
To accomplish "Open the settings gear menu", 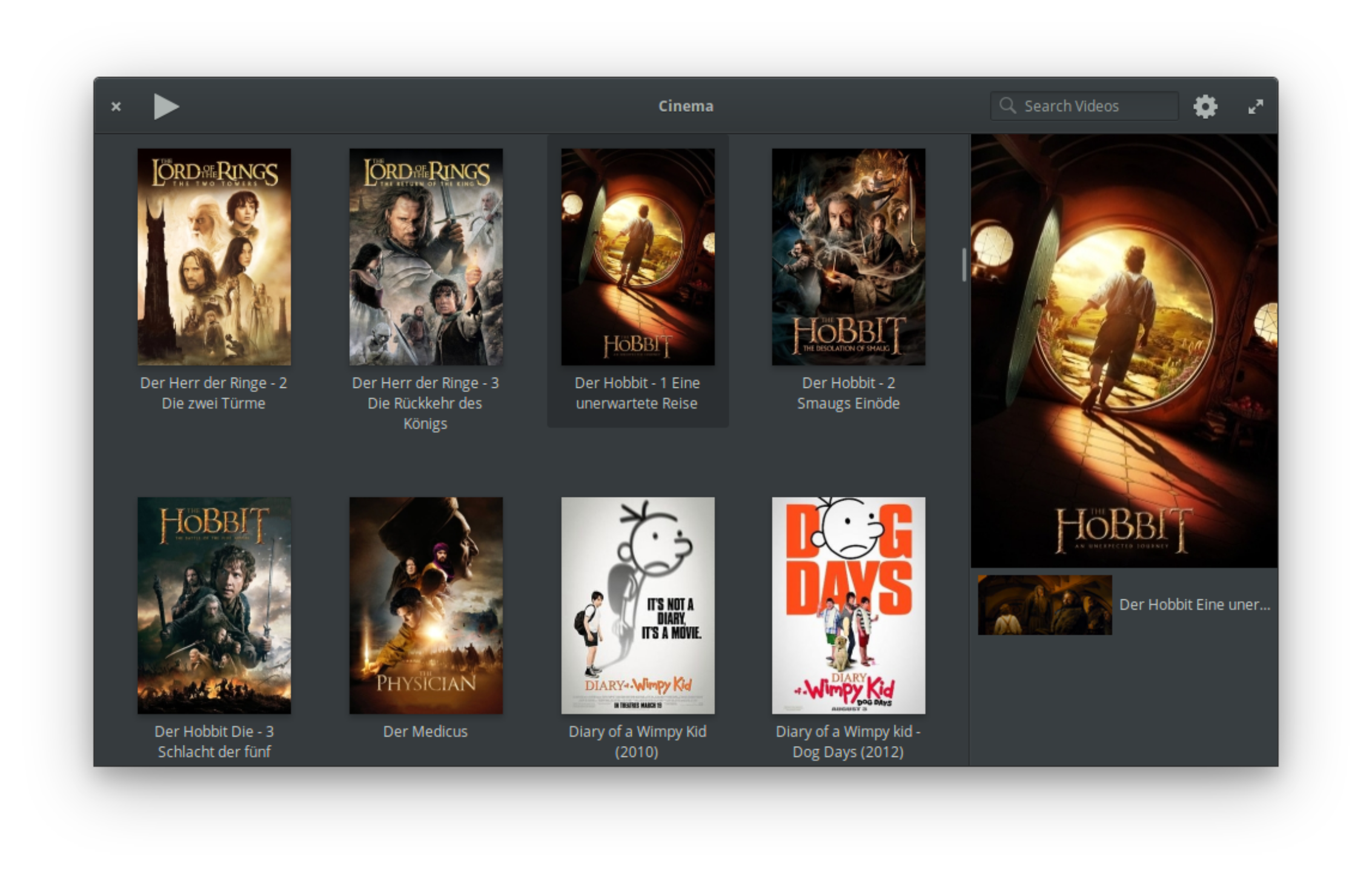I will tap(1205, 107).
